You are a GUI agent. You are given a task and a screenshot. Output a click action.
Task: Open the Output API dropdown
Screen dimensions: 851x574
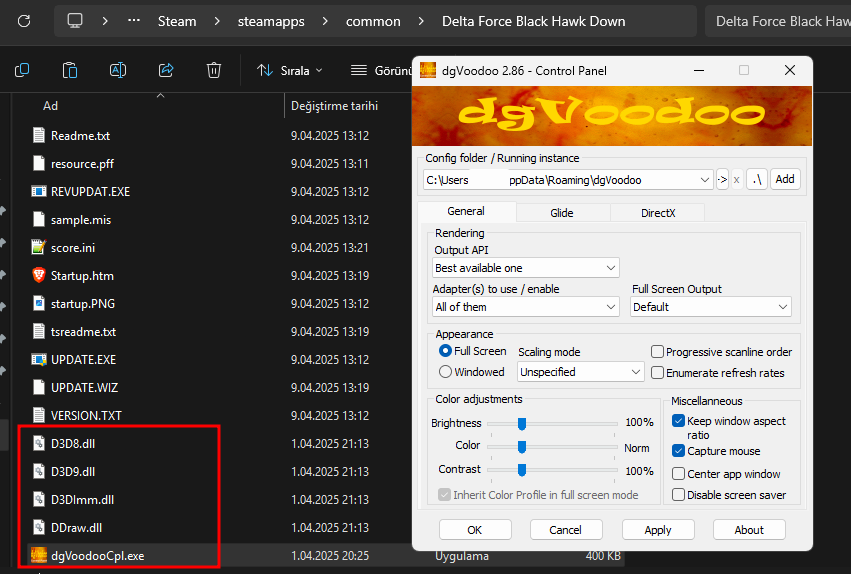click(x=525, y=268)
